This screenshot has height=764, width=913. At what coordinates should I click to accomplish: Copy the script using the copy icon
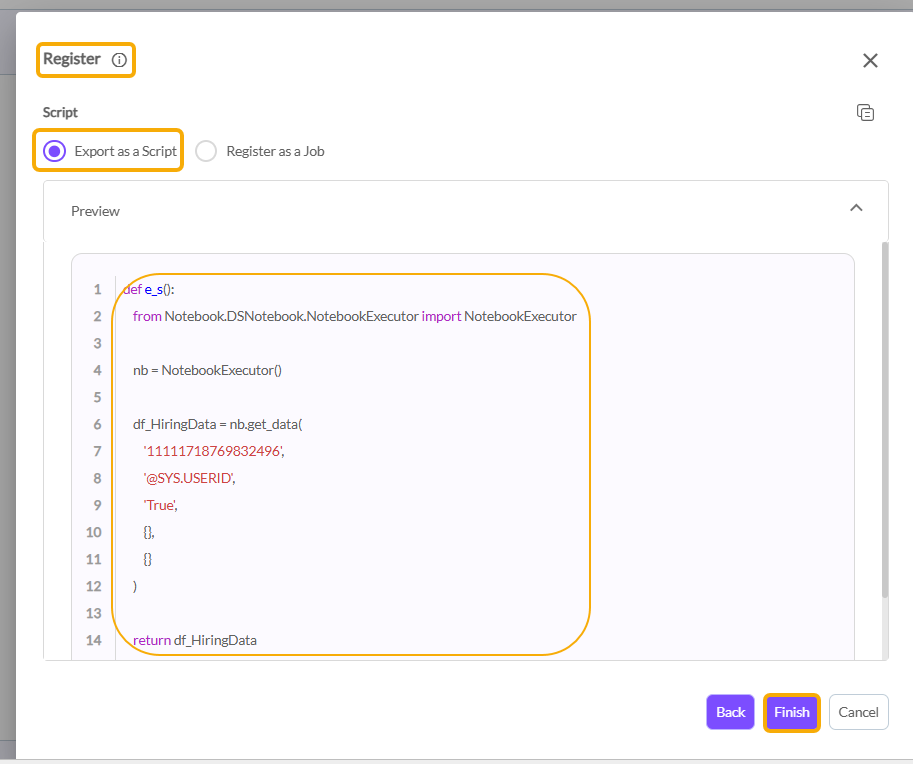(x=865, y=113)
